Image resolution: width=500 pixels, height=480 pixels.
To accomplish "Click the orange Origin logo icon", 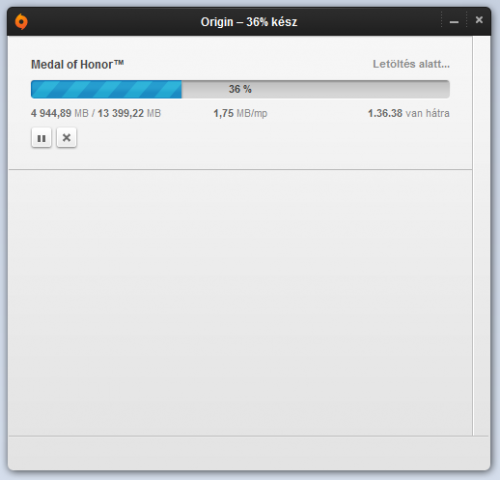I will (21, 22).
